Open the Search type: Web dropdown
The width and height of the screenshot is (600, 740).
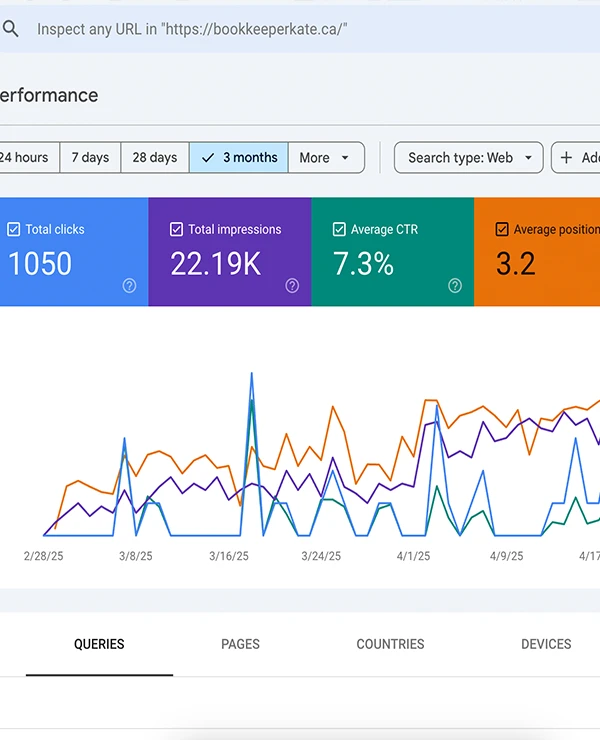(468, 158)
